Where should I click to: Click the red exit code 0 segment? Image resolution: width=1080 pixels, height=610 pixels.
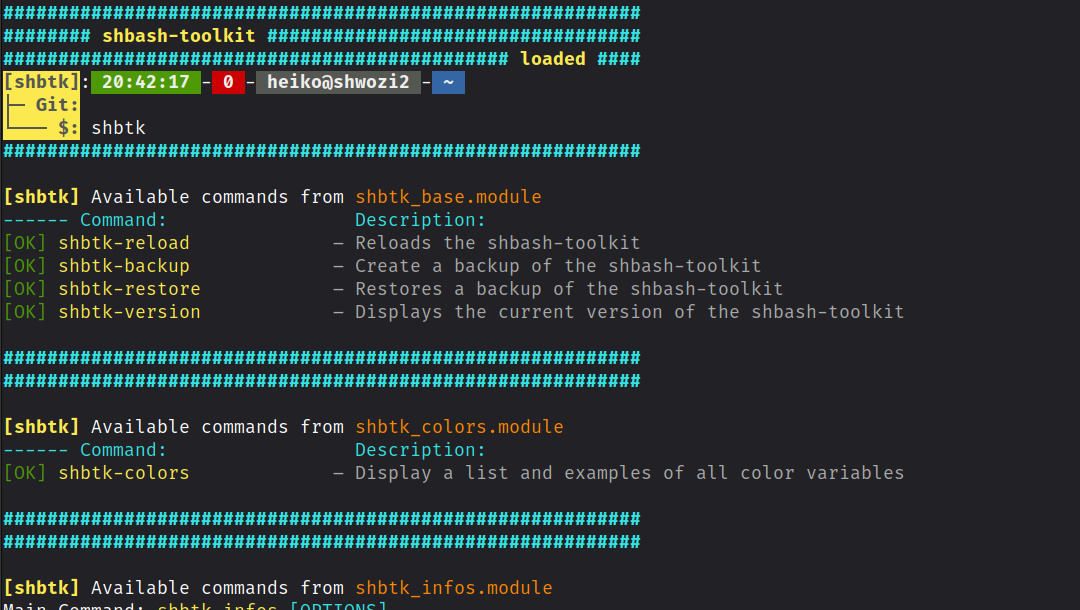[228, 82]
